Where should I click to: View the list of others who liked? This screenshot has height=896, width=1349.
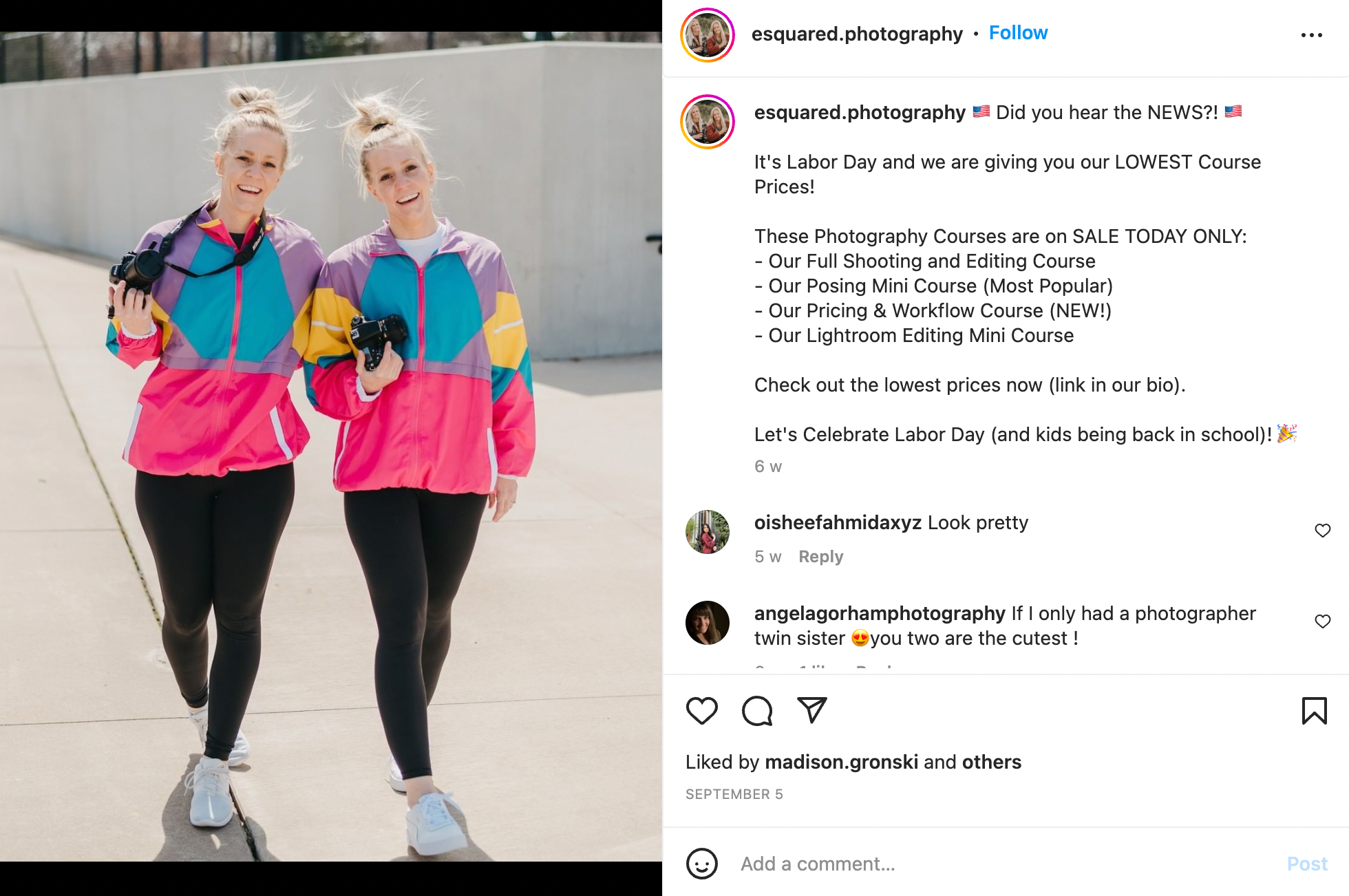(991, 762)
